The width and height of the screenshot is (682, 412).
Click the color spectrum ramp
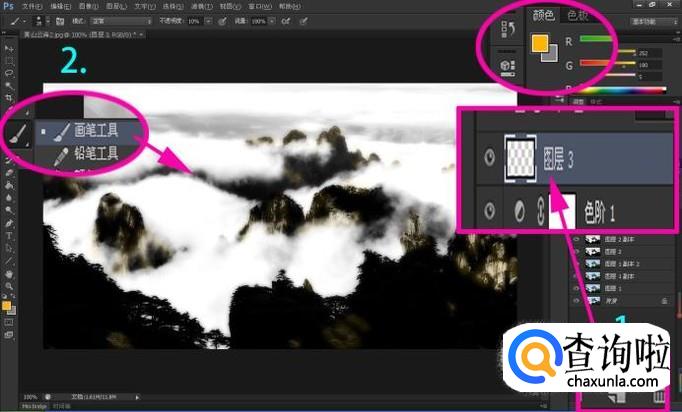click(622, 91)
